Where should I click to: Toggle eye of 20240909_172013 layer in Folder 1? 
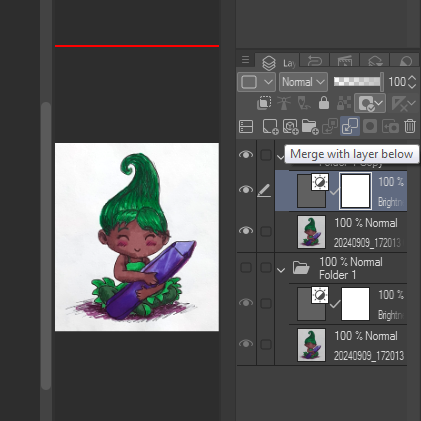(246, 344)
